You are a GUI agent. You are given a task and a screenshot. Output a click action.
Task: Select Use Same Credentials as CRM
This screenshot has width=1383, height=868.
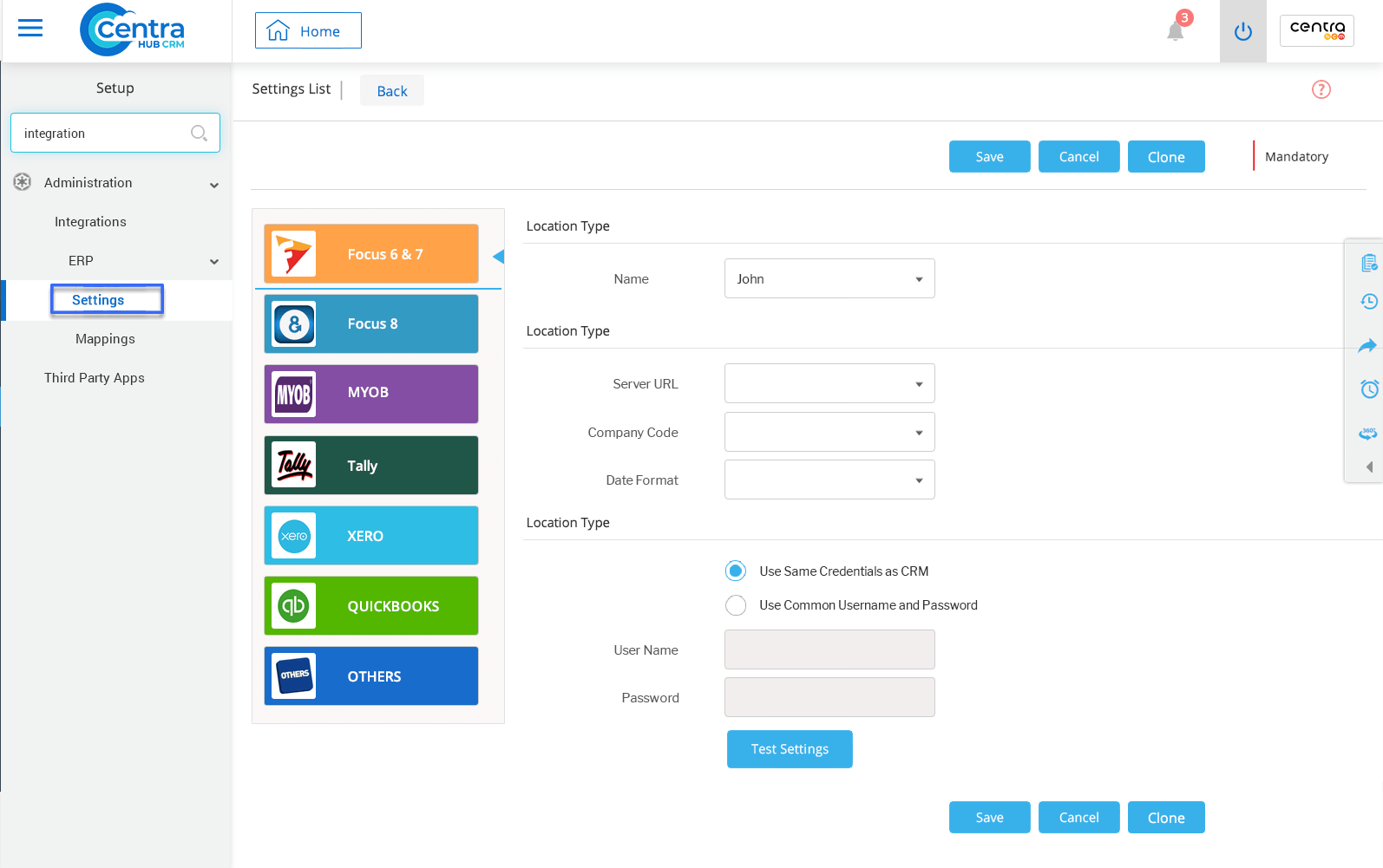coord(736,571)
